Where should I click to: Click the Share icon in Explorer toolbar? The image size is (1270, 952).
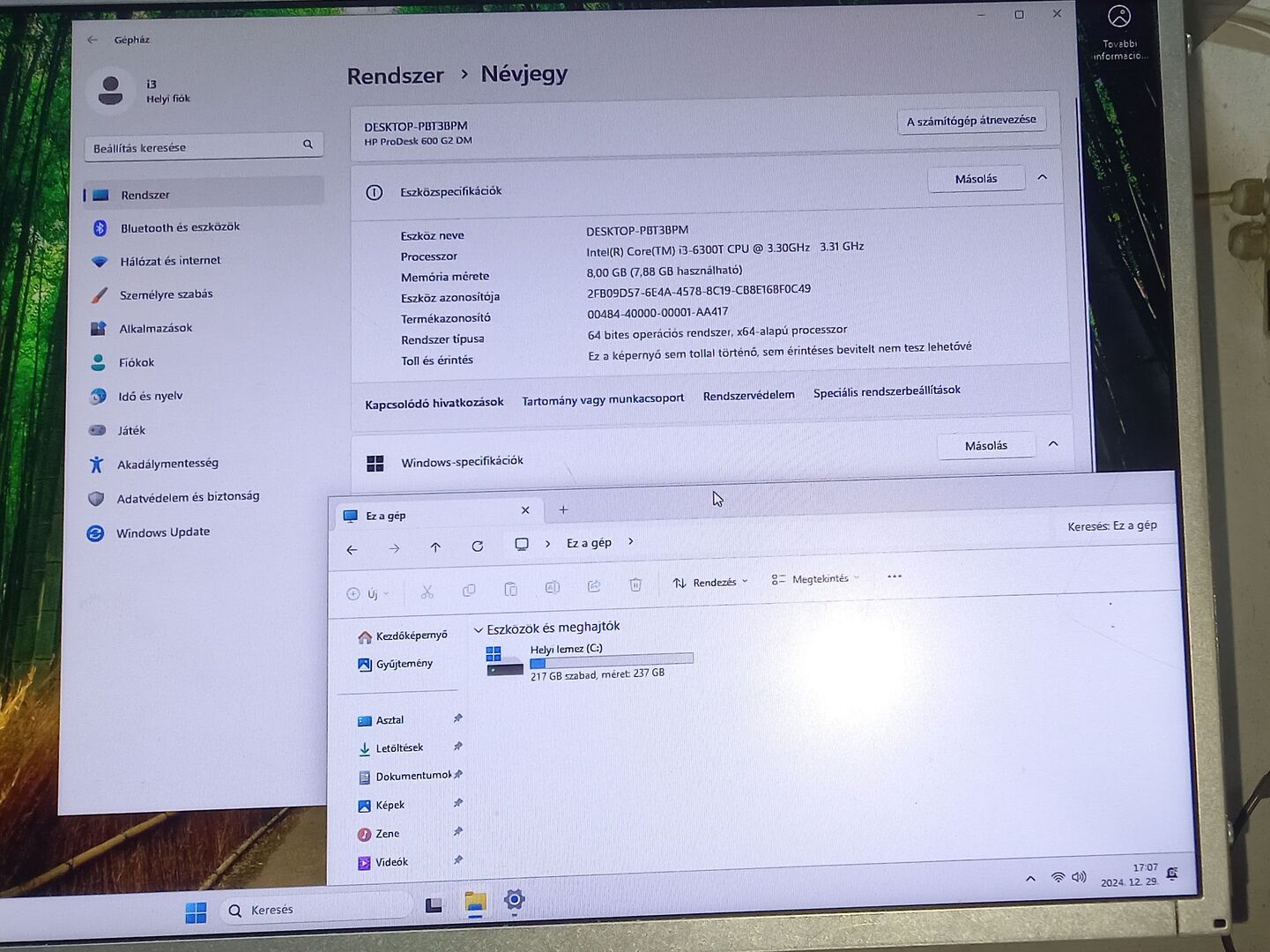594,586
